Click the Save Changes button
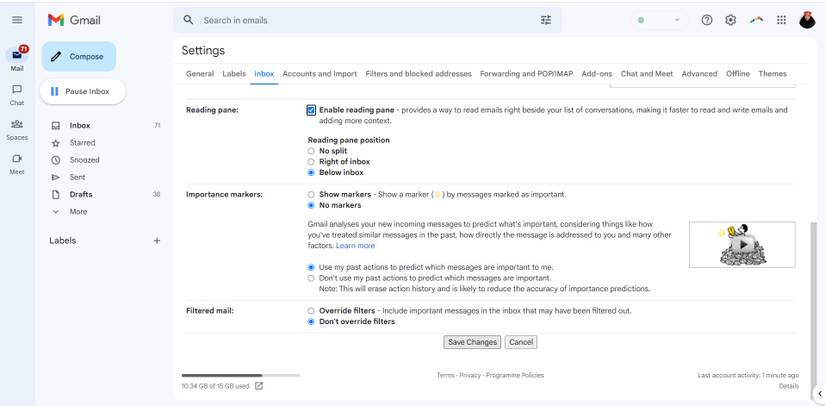 (472, 342)
